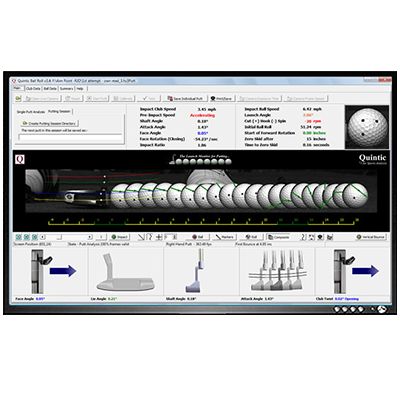Toggle the Ball overlay button
Image resolution: width=400 pixels, height=400 pixels.
pos(198,237)
